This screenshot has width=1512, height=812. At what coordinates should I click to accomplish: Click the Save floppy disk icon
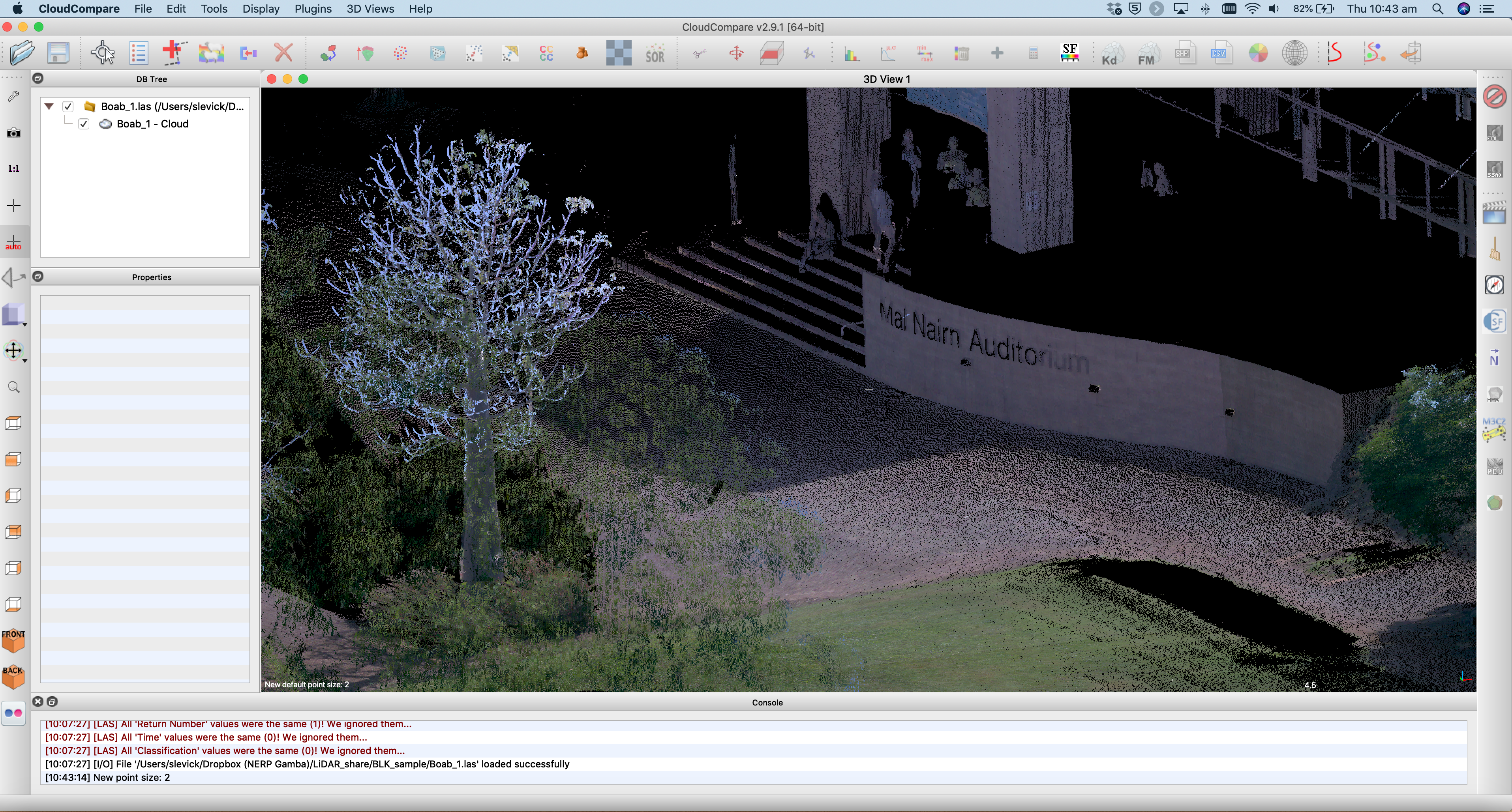pos(59,53)
